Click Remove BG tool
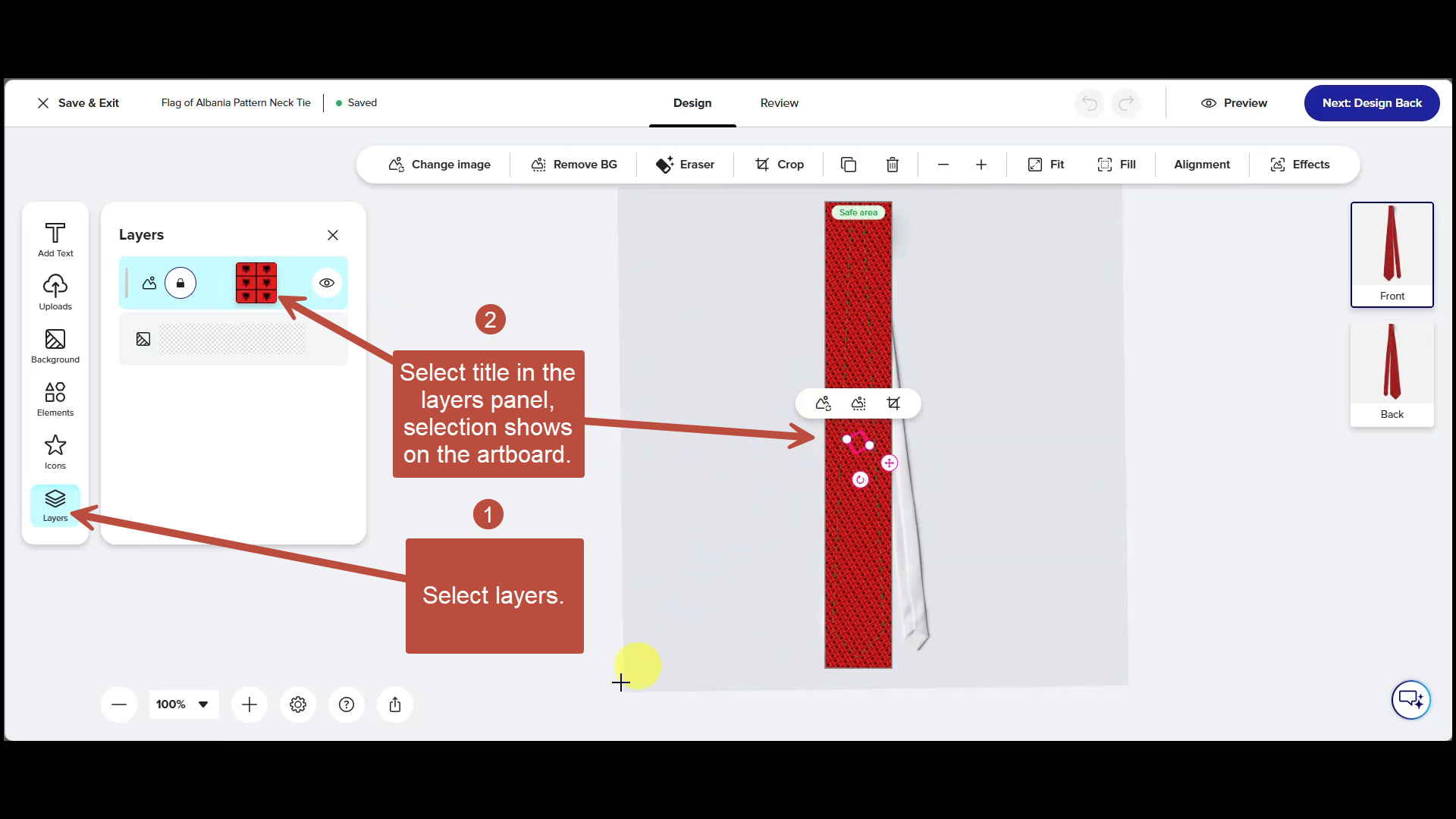The image size is (1456, 819). click(574, 165)
